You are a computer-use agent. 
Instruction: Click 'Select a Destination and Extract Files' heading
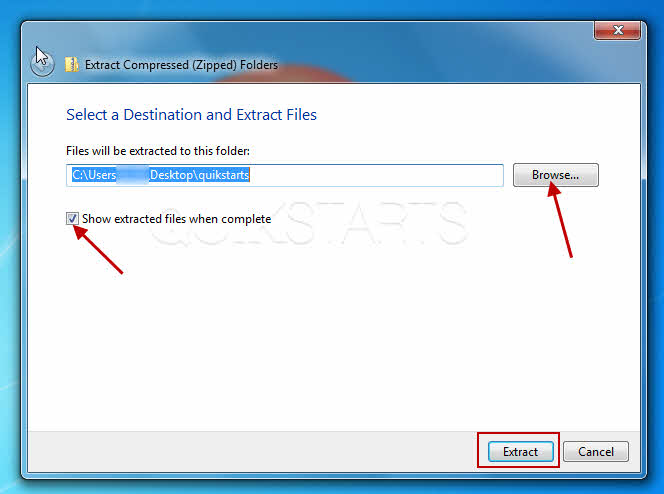[x=191, y=115]
